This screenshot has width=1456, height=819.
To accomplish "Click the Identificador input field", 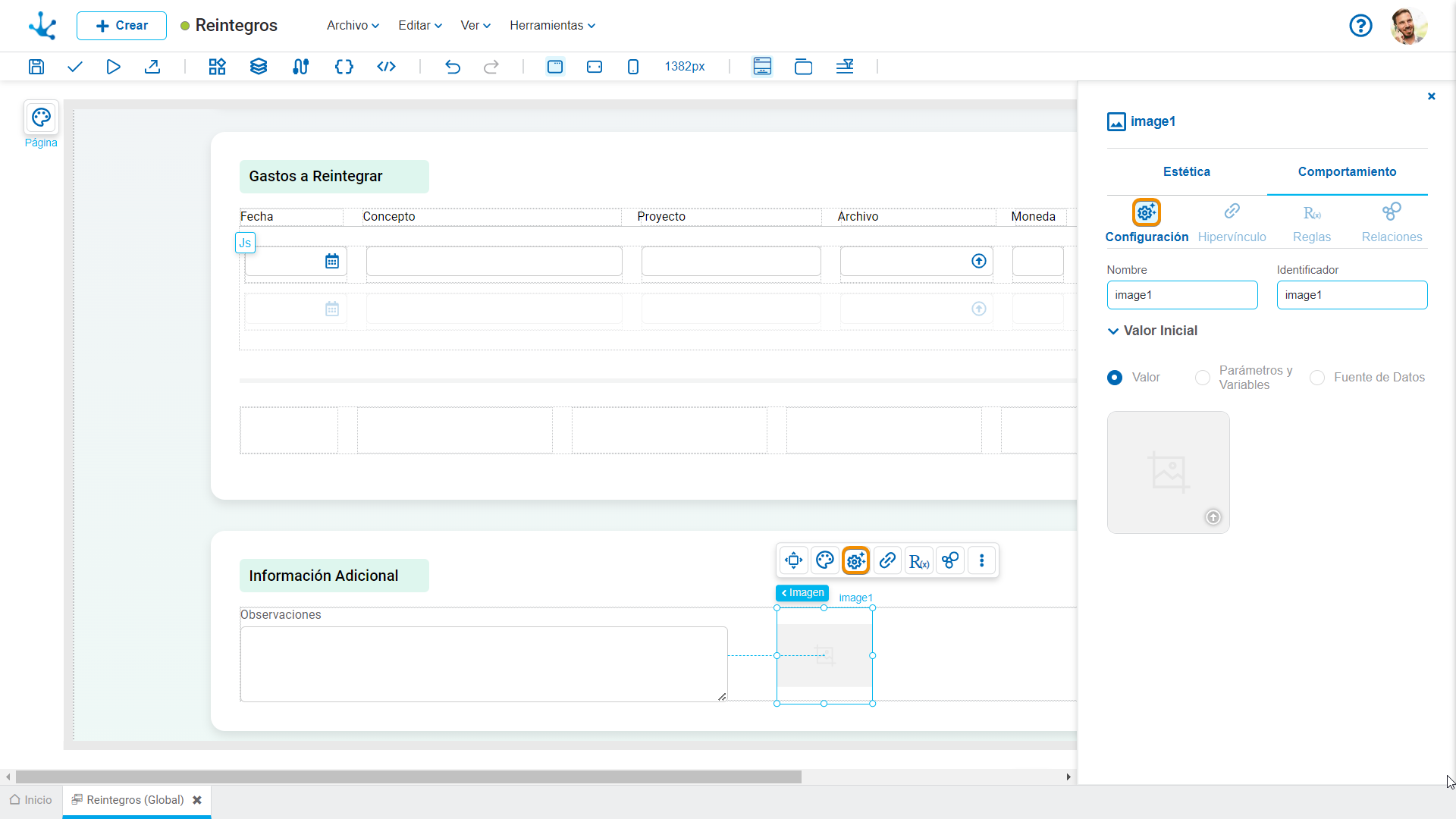I will coord(1351,295).
